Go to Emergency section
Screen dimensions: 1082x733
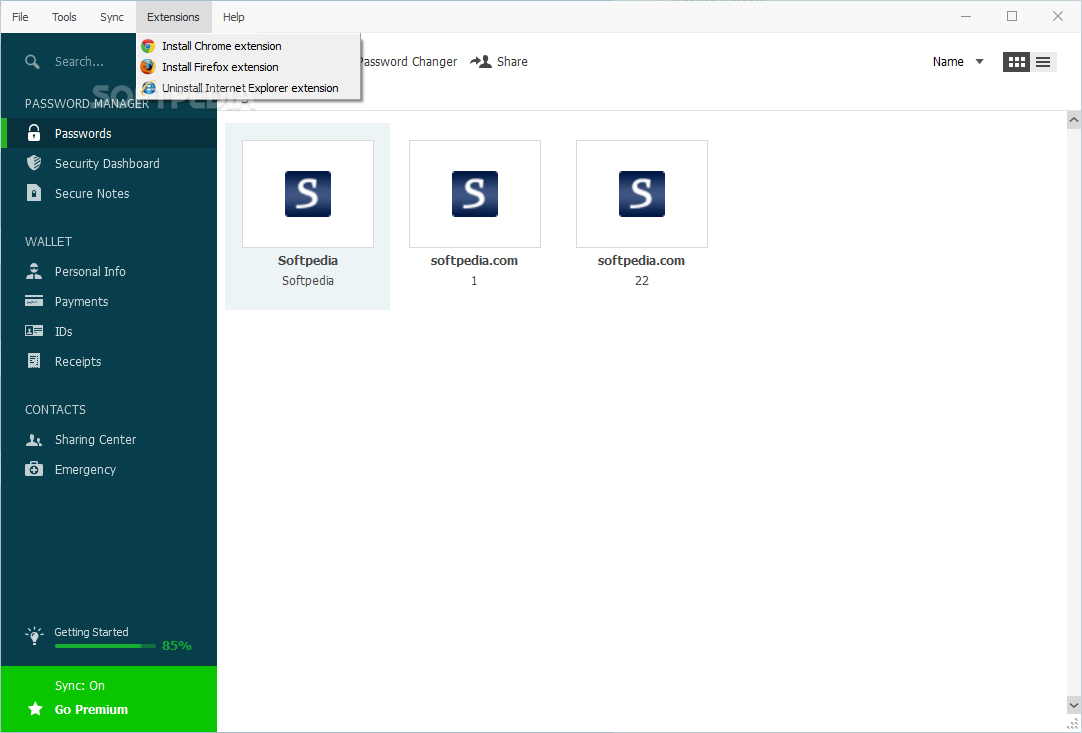109,469
